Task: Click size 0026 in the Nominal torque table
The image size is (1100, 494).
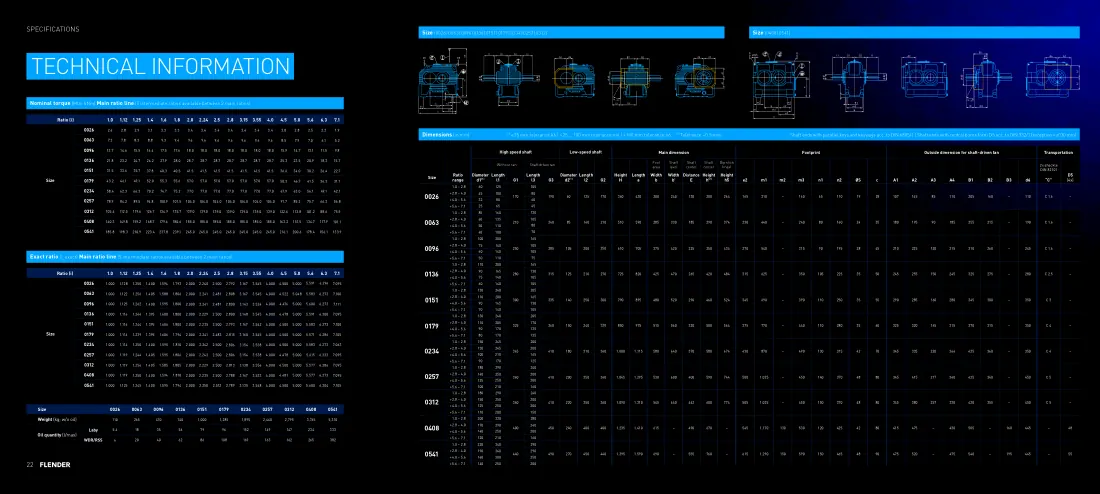Action: [x=89, y=130]
